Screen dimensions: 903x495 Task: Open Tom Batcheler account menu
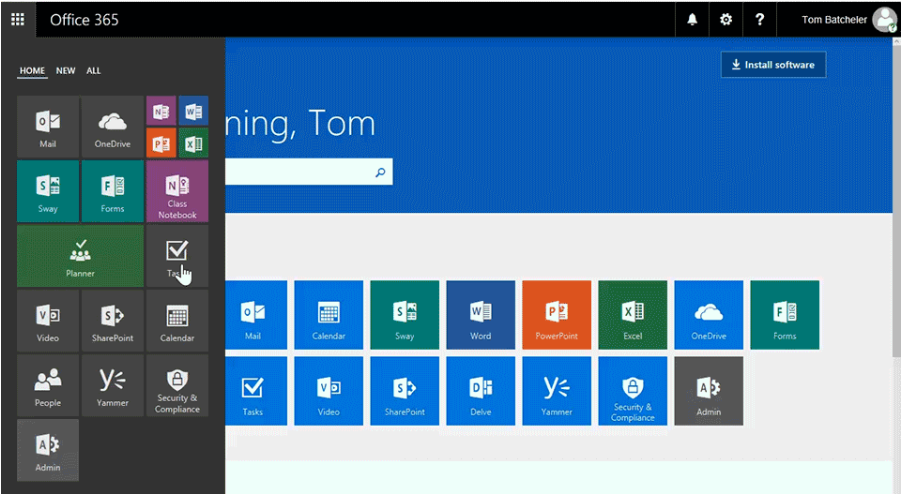click(x=848, y=20)
